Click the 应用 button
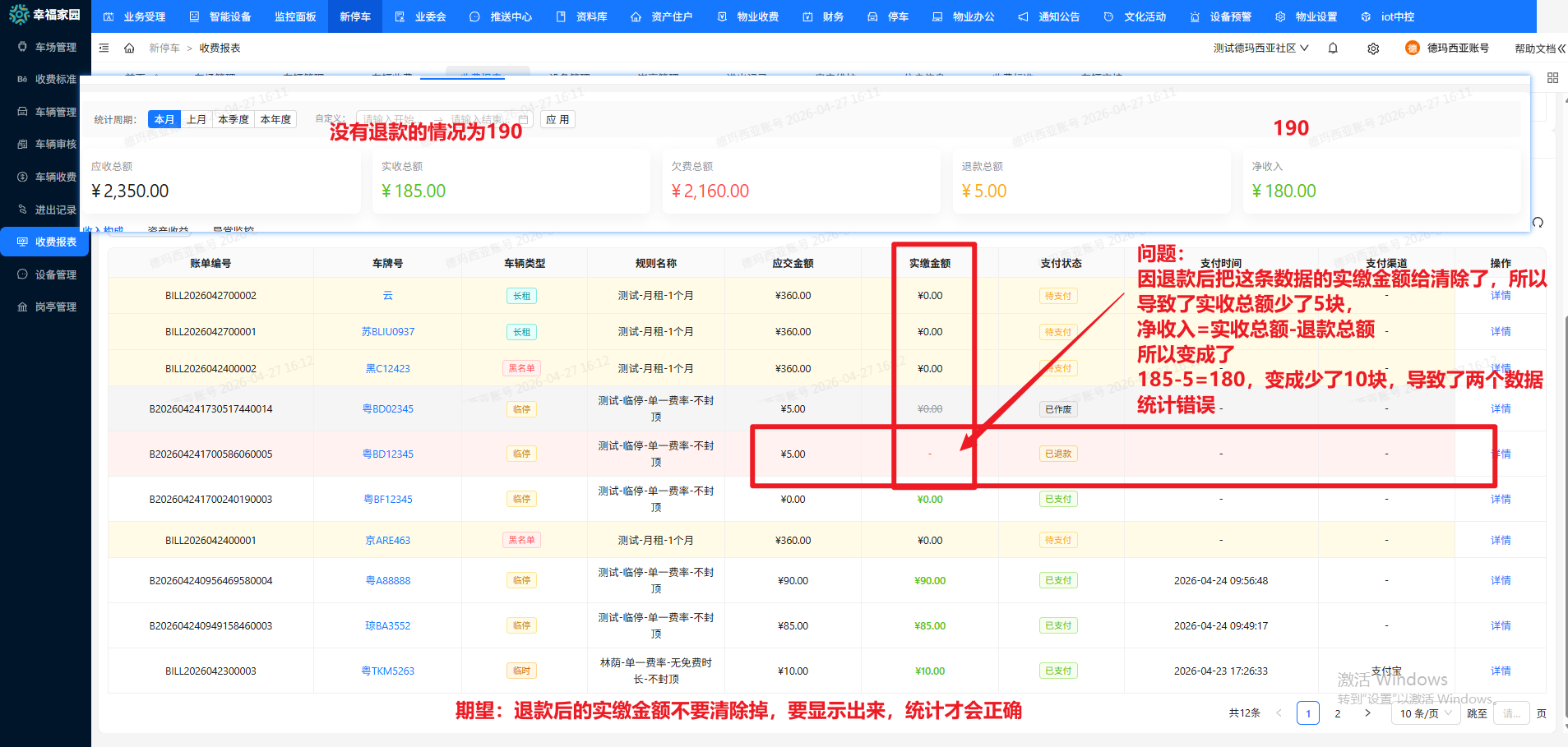Screen dimensions: 1568x747 tap(557, 119)
